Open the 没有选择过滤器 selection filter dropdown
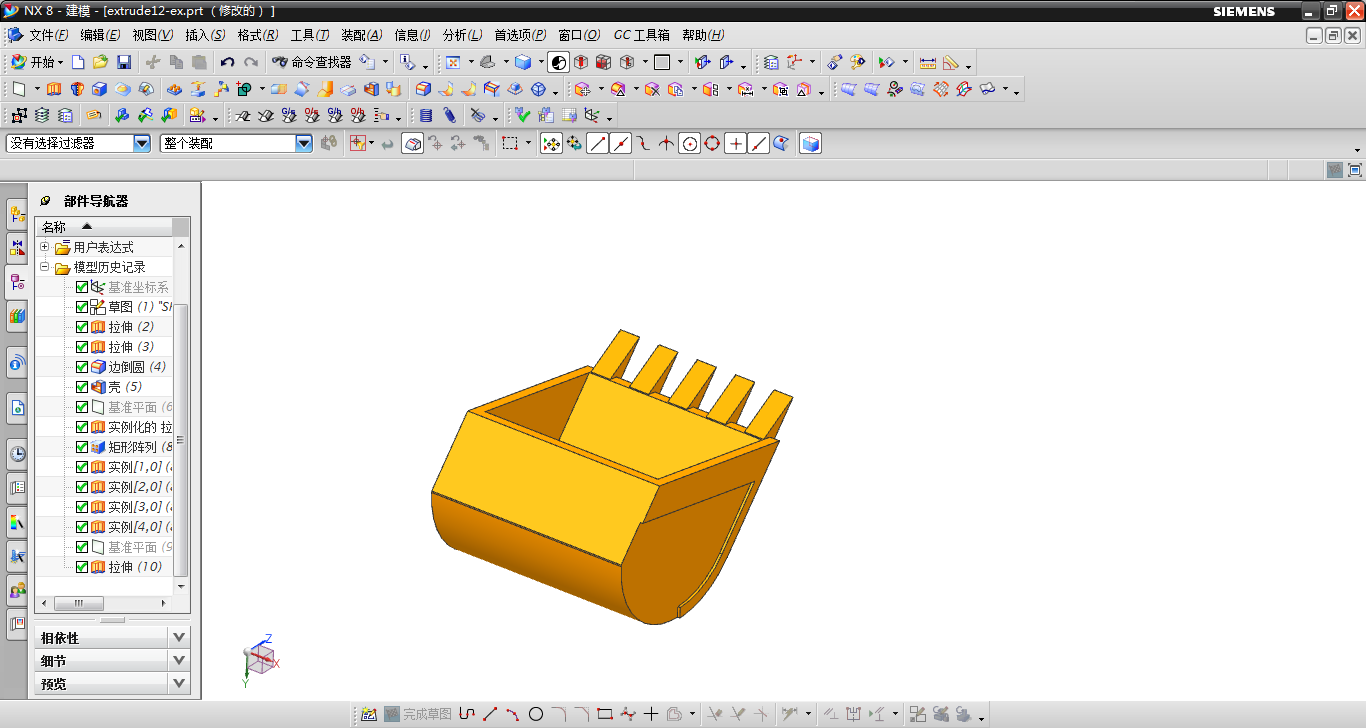The image size is (1366, 728). (x=141, y=144)
